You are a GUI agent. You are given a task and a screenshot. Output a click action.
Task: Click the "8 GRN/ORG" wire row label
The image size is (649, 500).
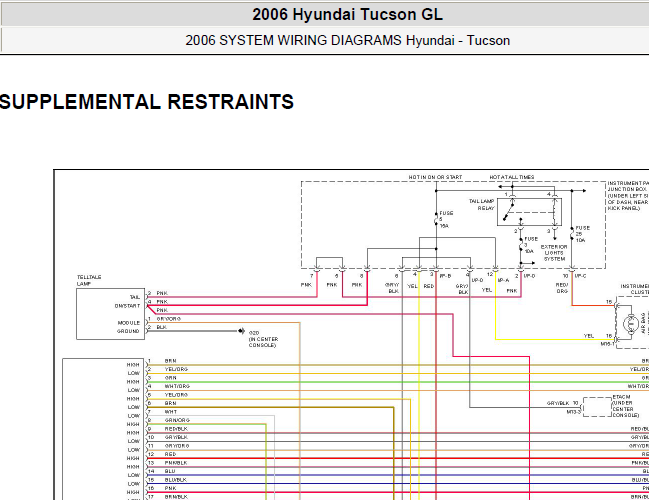coord(169,420)
